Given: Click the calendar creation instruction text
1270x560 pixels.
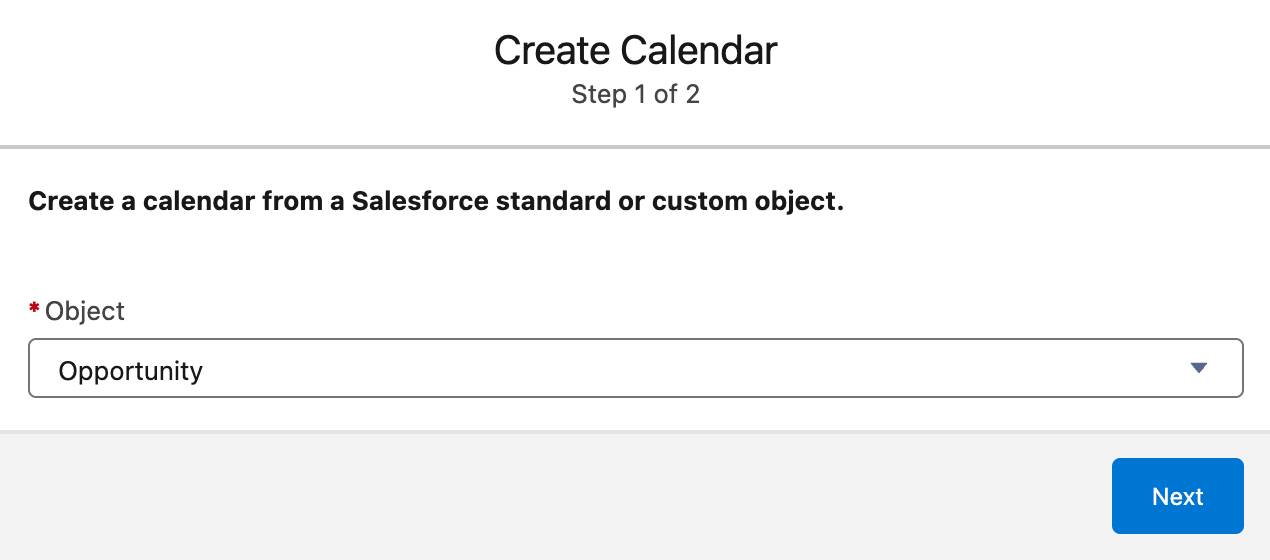Looking at the screenshot, I should [x=436, y=201].
